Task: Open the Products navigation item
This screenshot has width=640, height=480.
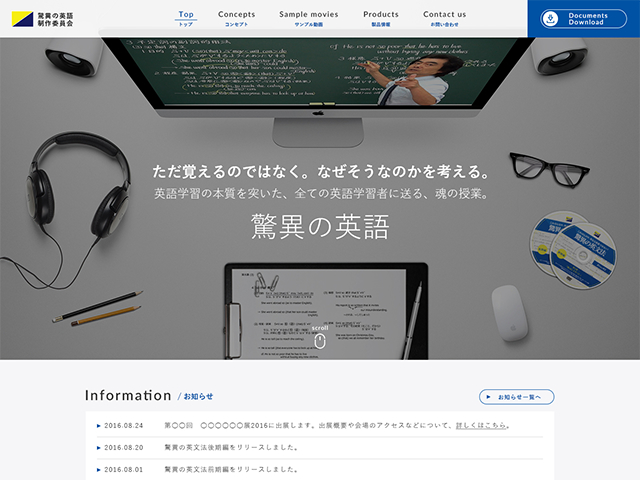Action: pyautogui.click(x=381, y=18)
